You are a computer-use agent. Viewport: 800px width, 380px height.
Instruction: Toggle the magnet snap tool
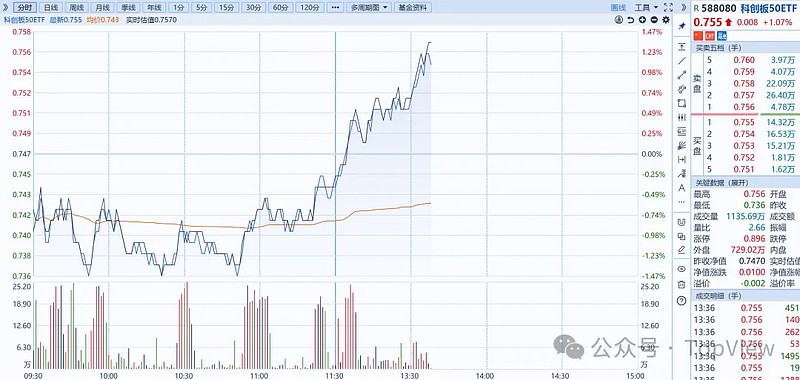tap(681, 222)
